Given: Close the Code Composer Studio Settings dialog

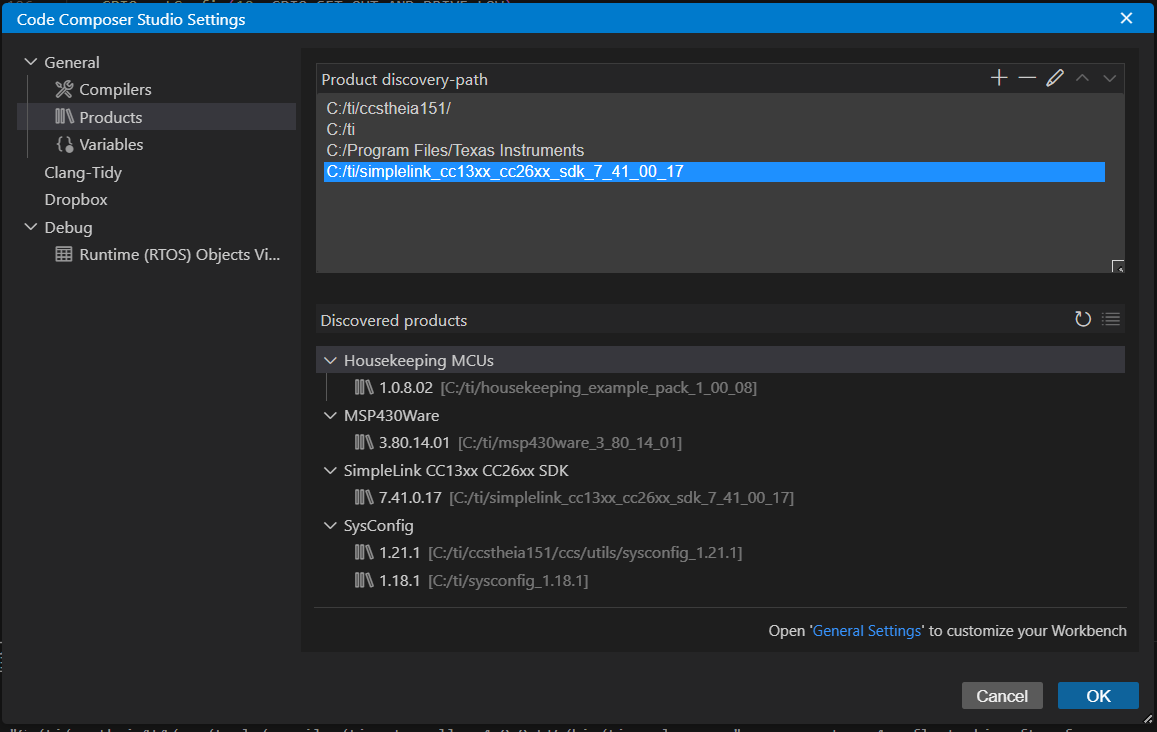Looking at the screenshot, I should (1126, 18).
